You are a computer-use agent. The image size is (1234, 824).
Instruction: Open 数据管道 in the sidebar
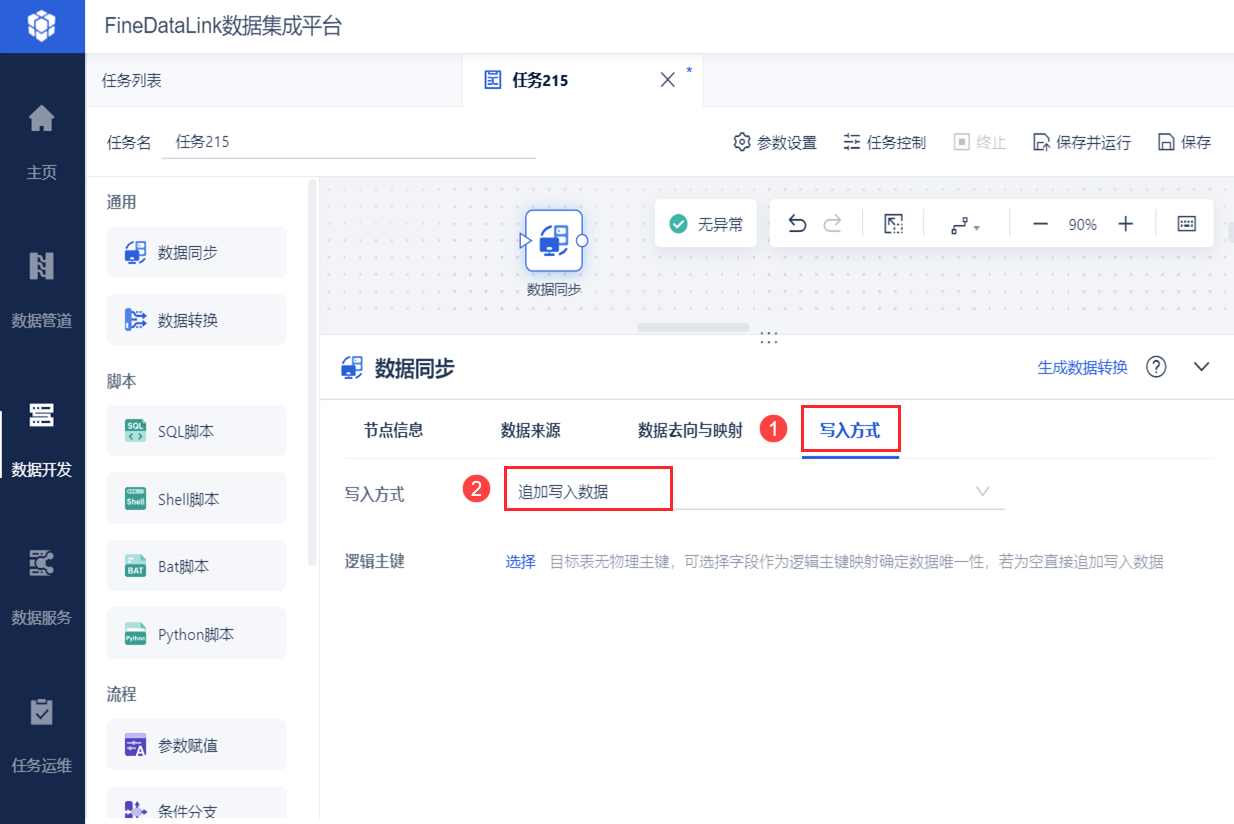[42, 291]
